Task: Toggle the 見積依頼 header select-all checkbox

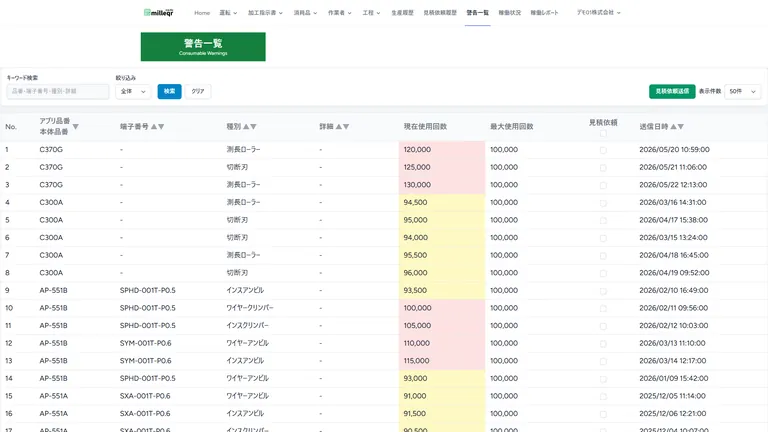Action: coord(603,133)
